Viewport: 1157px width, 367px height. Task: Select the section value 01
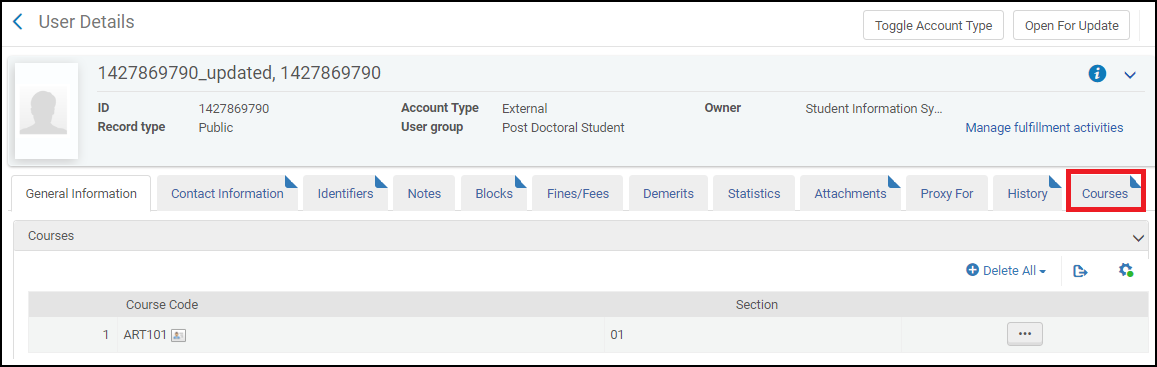[x=617, y=335]
